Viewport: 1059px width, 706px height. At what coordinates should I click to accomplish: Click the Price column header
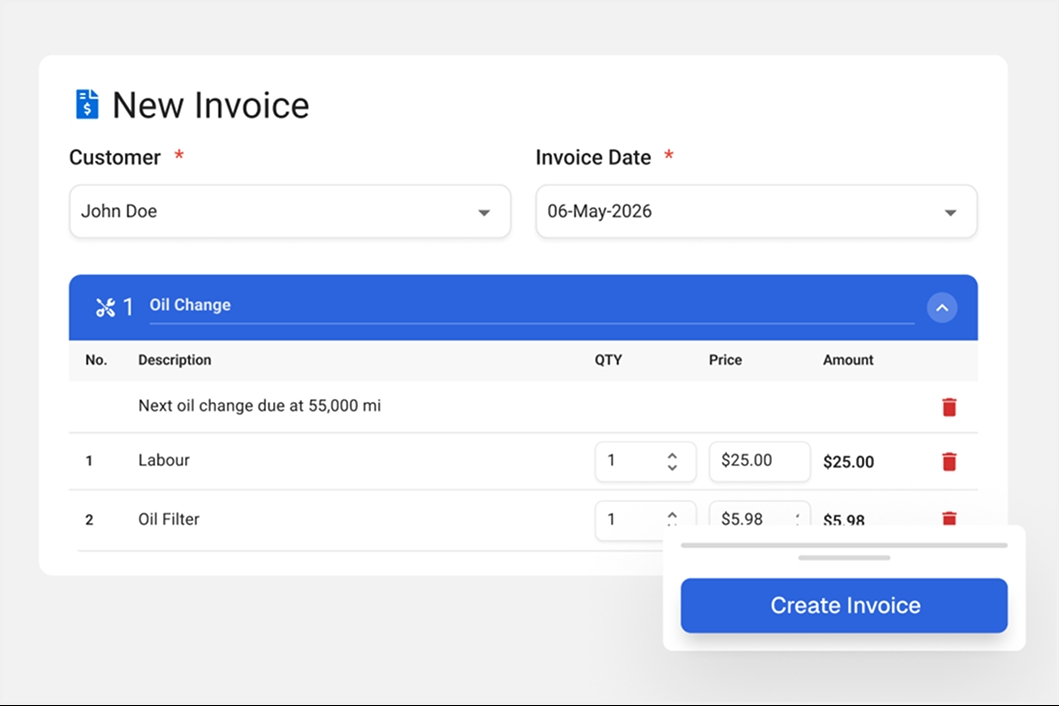click(725, 360)
